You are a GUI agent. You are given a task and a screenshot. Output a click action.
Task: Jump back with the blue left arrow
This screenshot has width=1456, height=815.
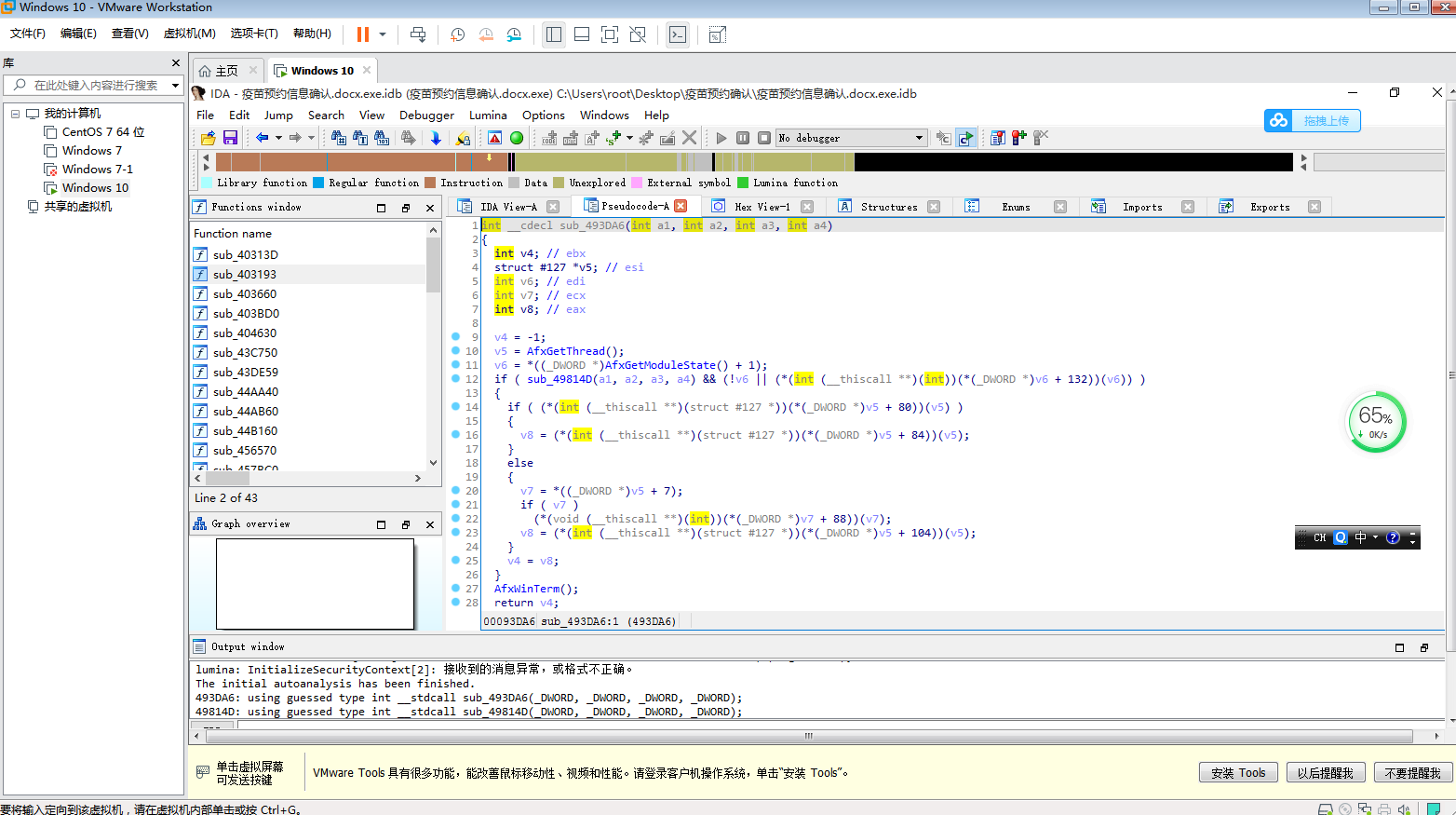[263, 138]
